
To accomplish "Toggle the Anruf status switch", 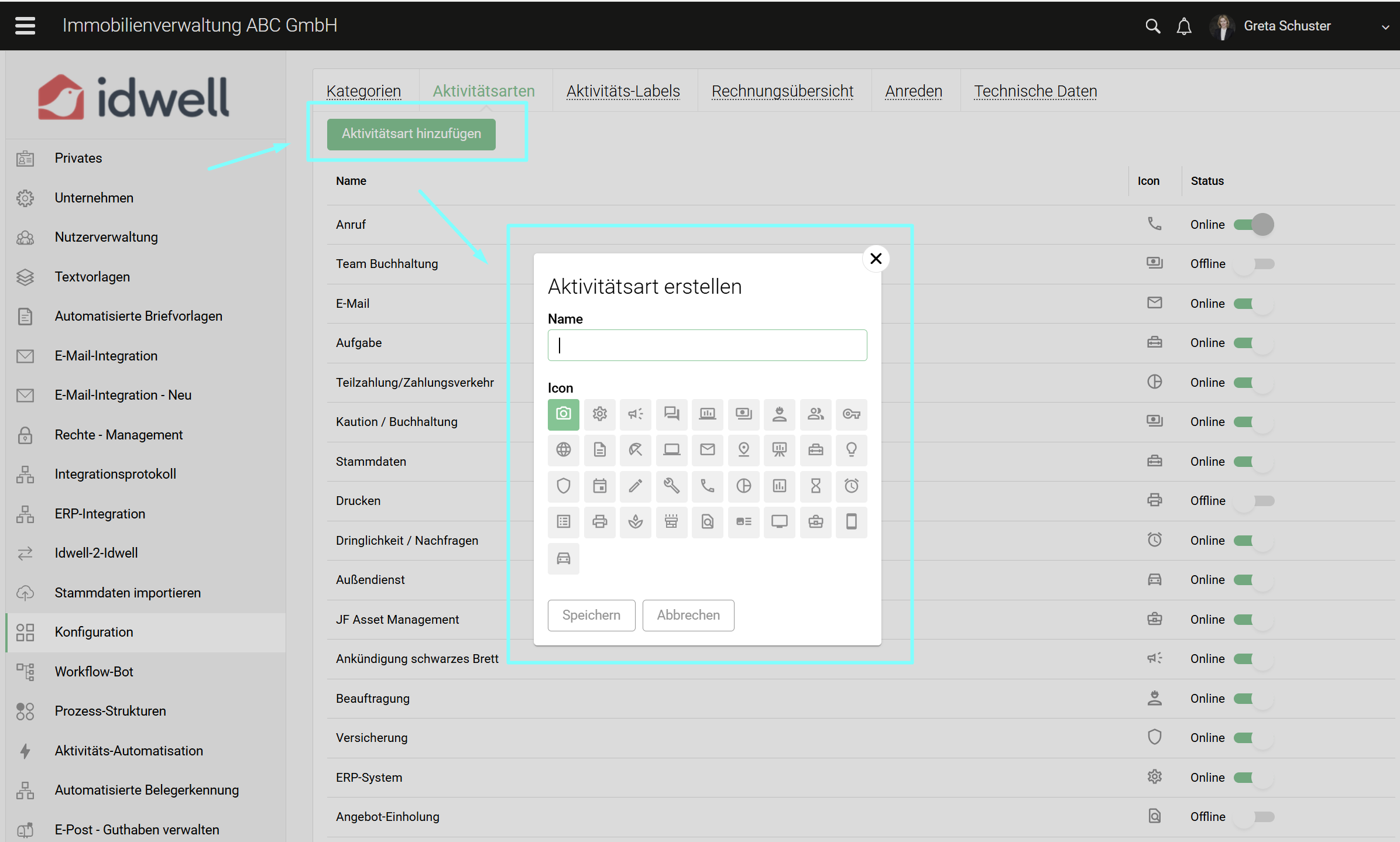I will coord(1254,225).
